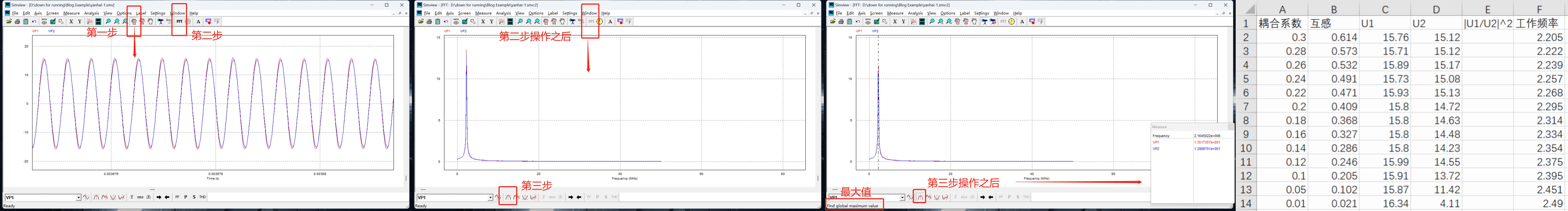The height and width of the screenshot is (211, 1568).
Task: Click the zoom magnifier in middle FFT window toolbar
Action: coord(520,21)
